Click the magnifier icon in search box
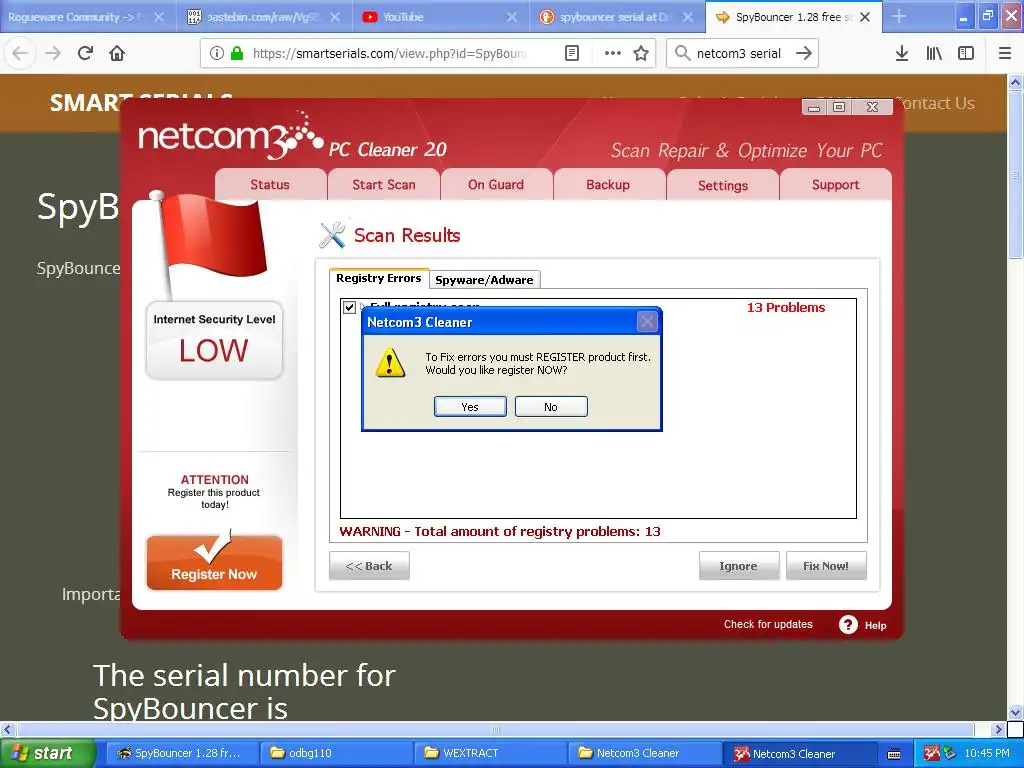 click(682, 53)
